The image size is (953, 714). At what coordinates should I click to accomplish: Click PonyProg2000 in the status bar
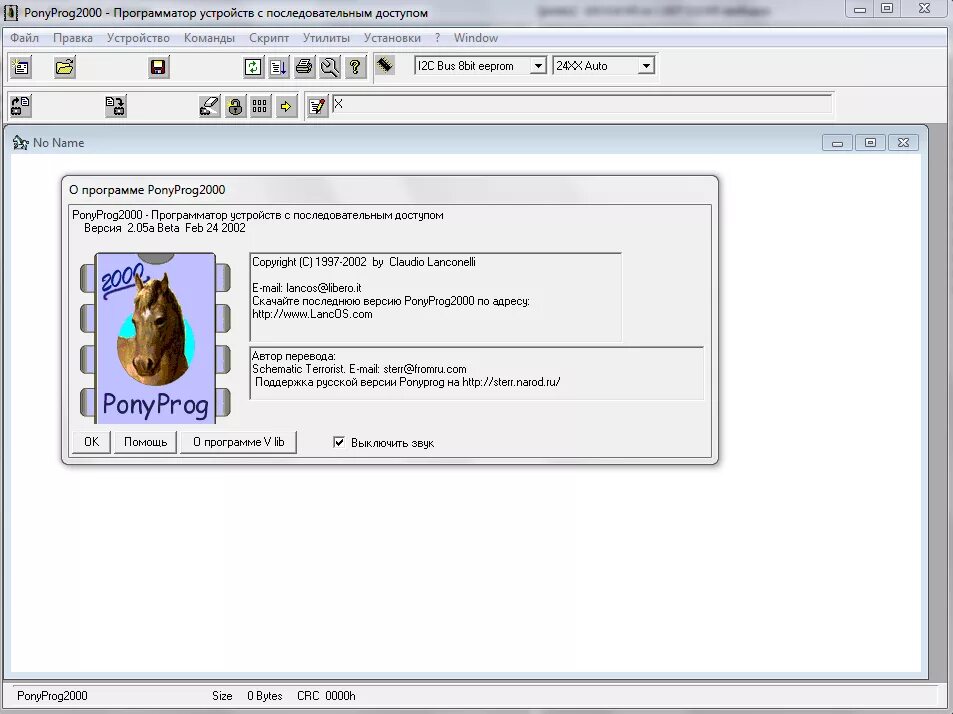coord(52,696)
